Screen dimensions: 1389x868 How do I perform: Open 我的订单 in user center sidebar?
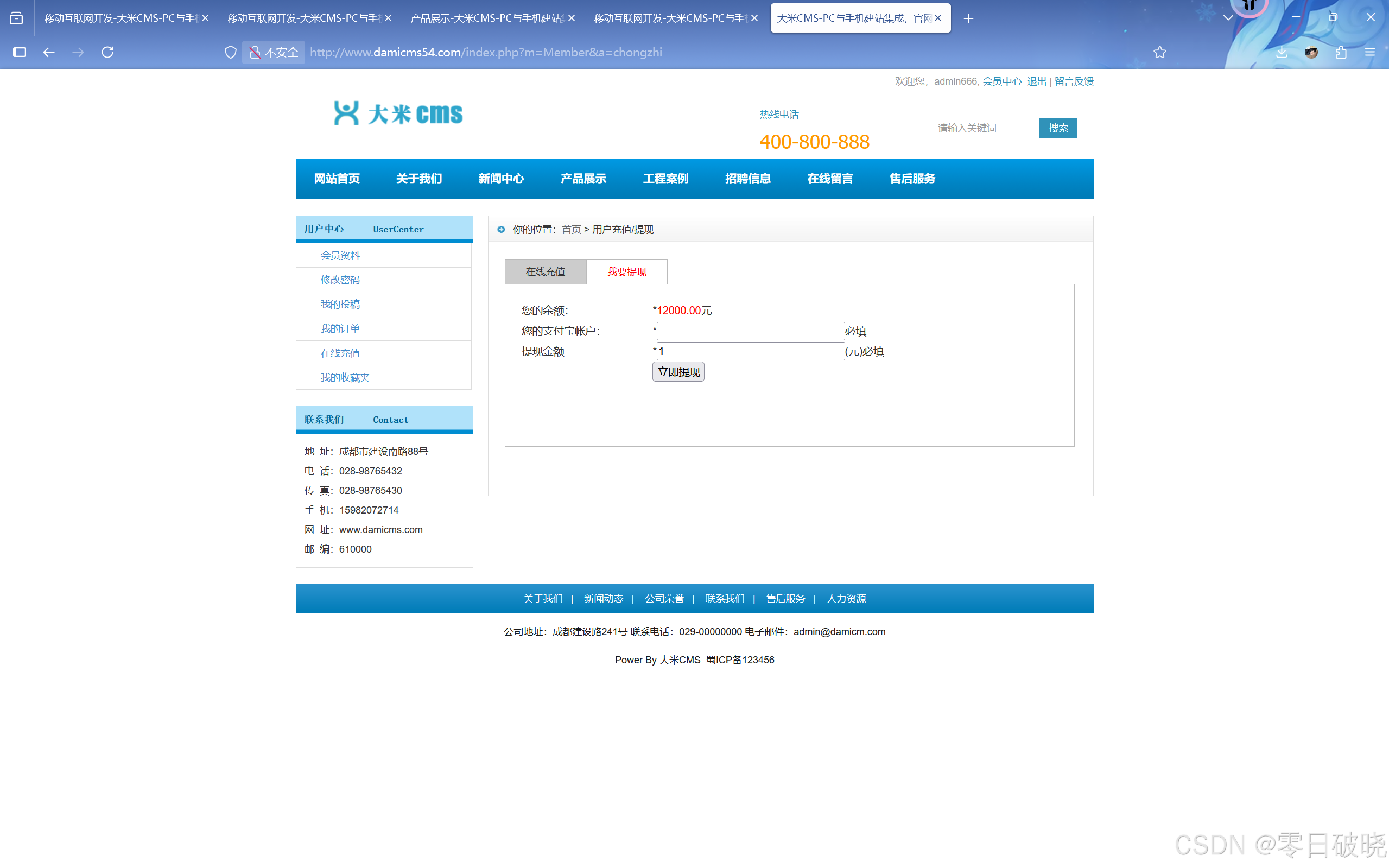(x=340, y=328)
